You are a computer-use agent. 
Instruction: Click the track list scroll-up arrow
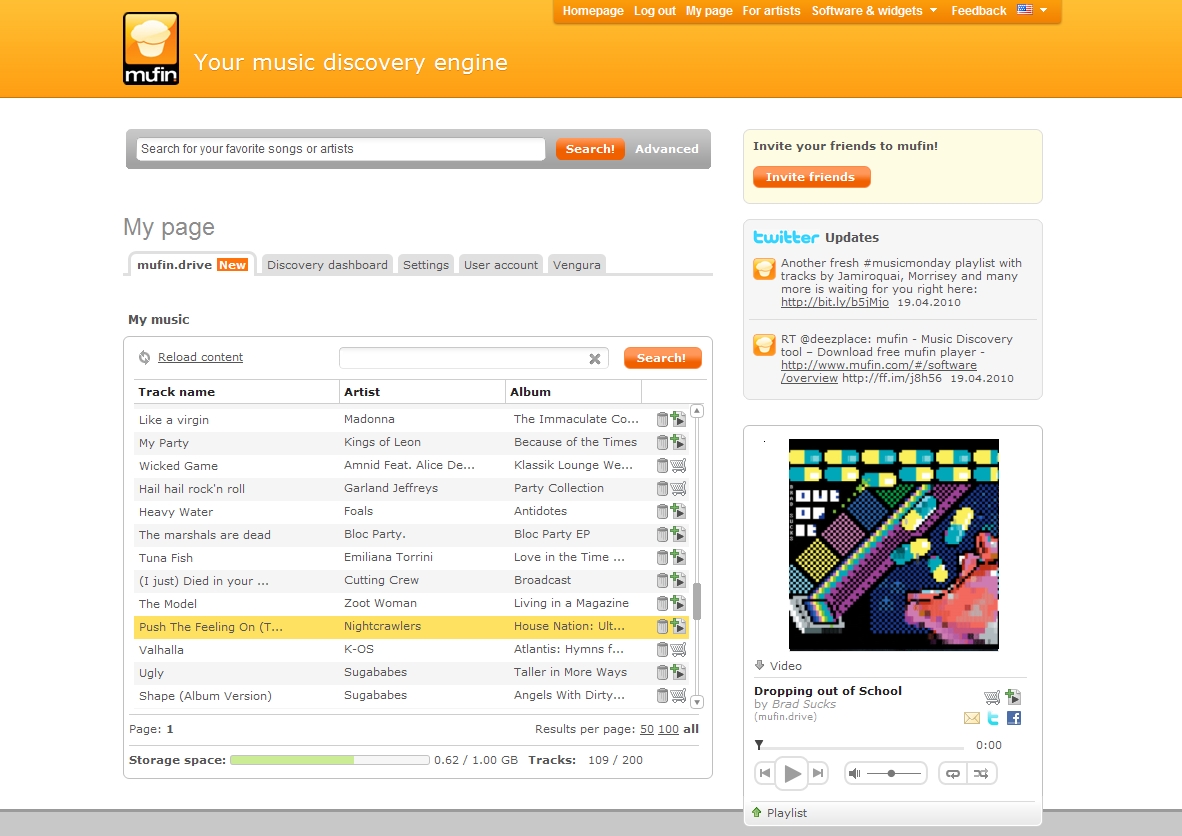(697, 411)
